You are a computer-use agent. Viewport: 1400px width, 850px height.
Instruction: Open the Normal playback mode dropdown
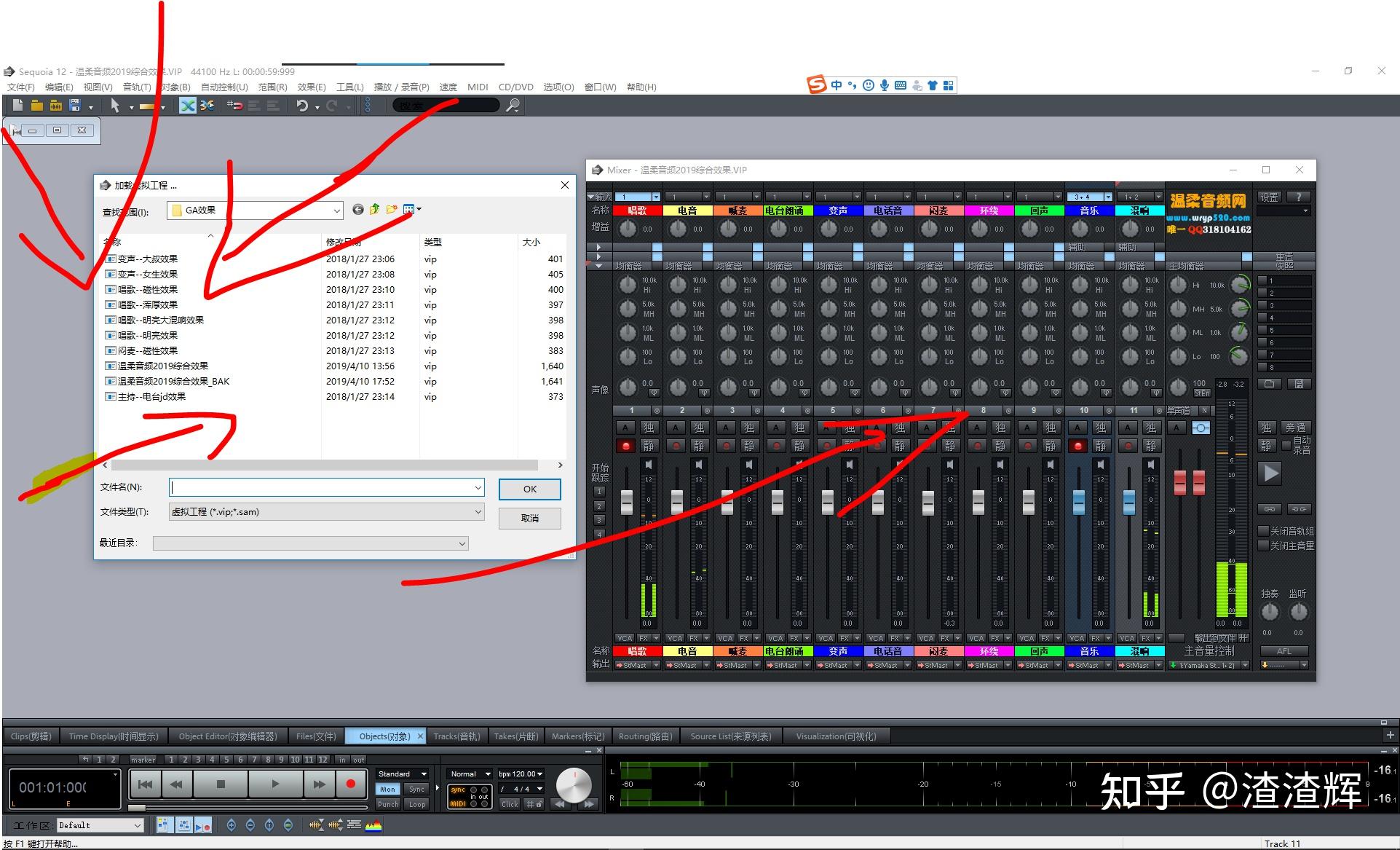tap(470, 774)
